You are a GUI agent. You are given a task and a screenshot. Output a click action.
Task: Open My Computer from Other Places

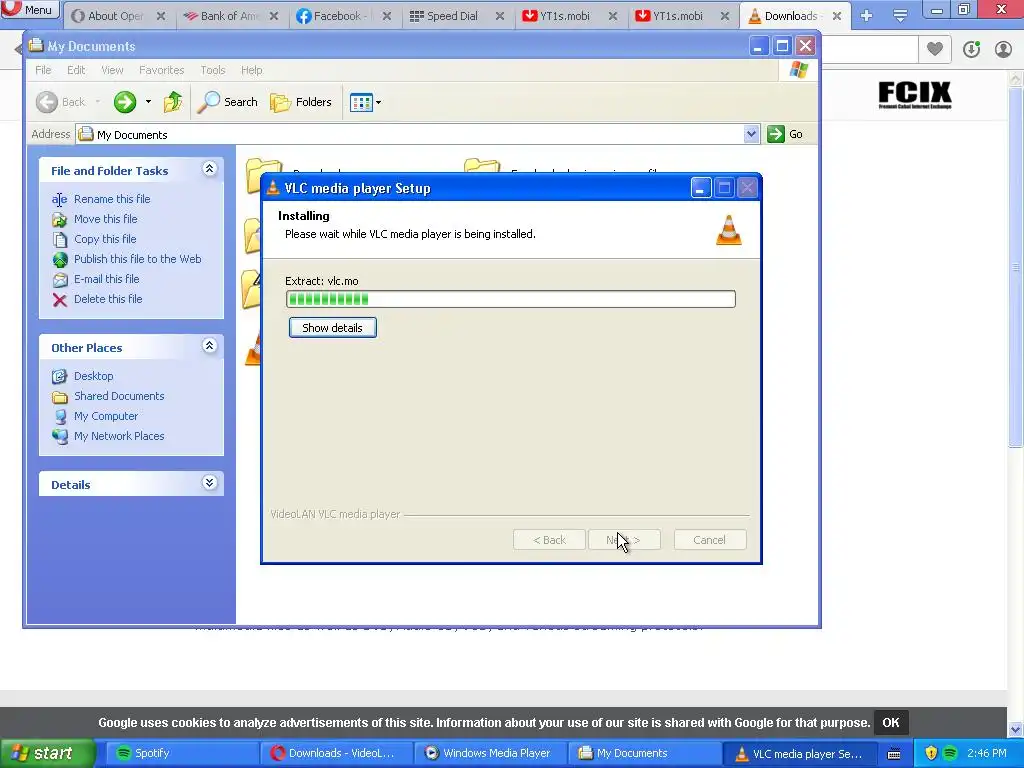pyautogui.click(x=106, y=416)
